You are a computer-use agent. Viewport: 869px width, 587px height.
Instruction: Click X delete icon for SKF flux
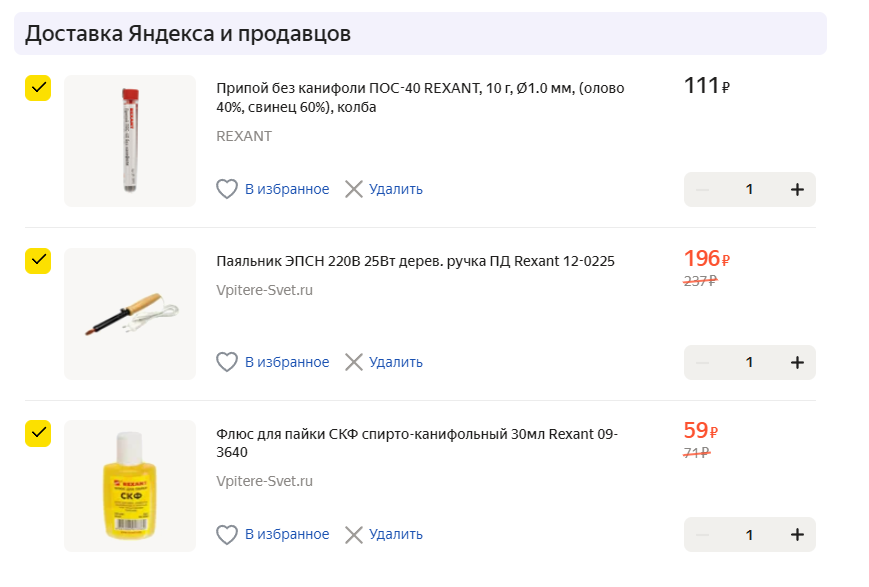pyautogui.click(x=354, y=535)
